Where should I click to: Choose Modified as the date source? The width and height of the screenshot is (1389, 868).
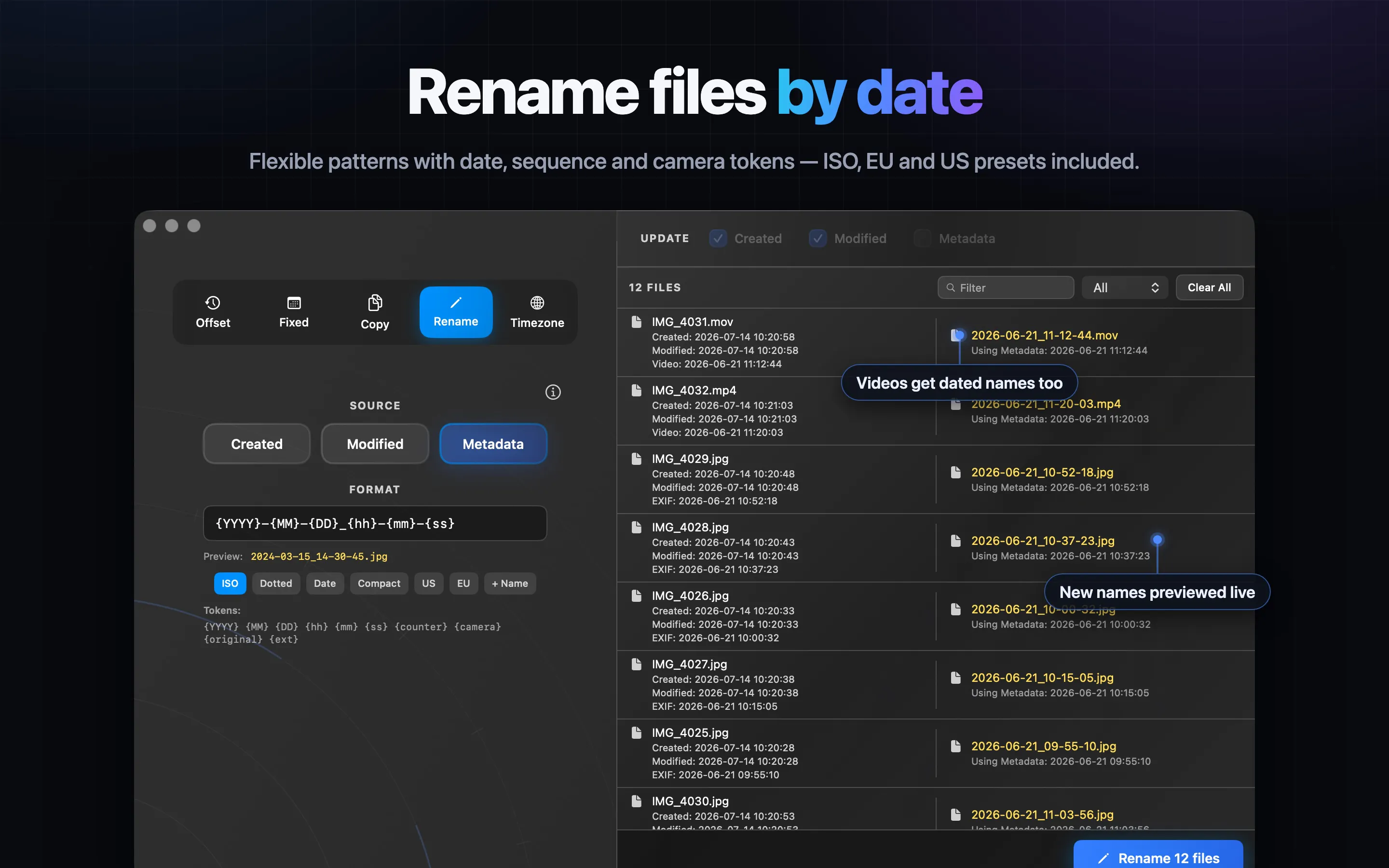pyautogui.click(x=375, y=444)
